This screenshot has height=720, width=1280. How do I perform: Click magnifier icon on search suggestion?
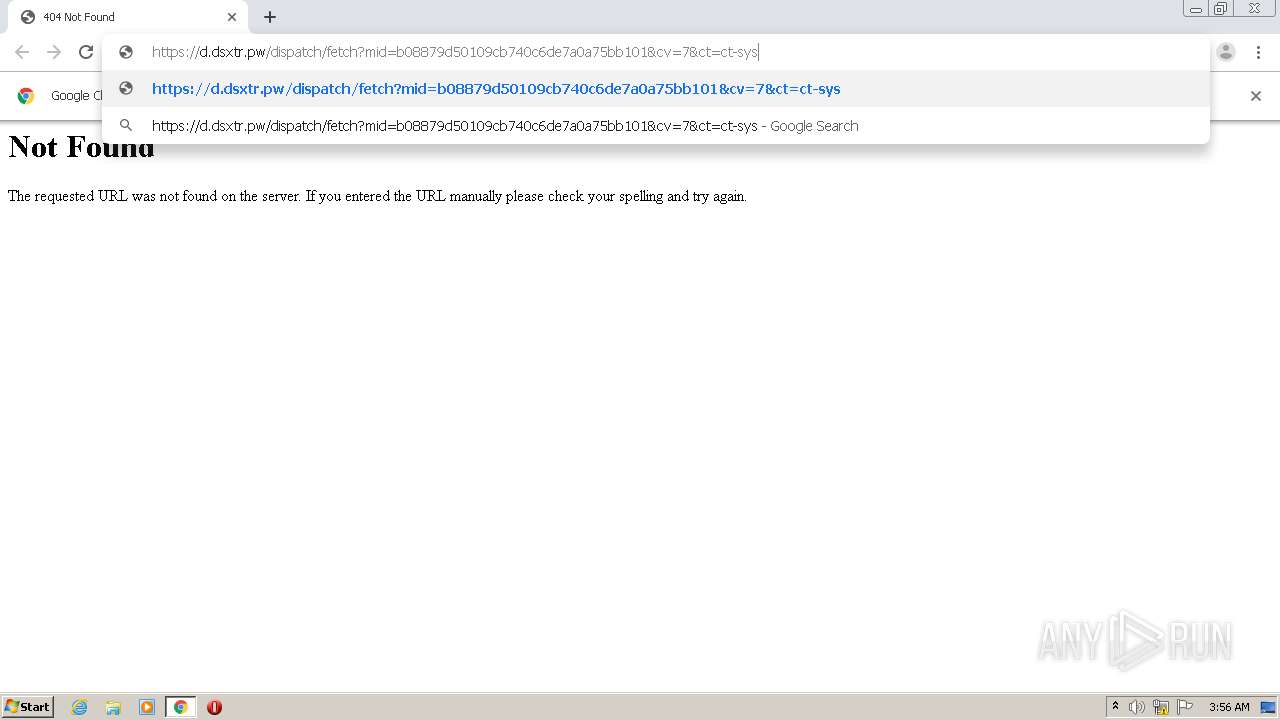(x=126, y=126)
